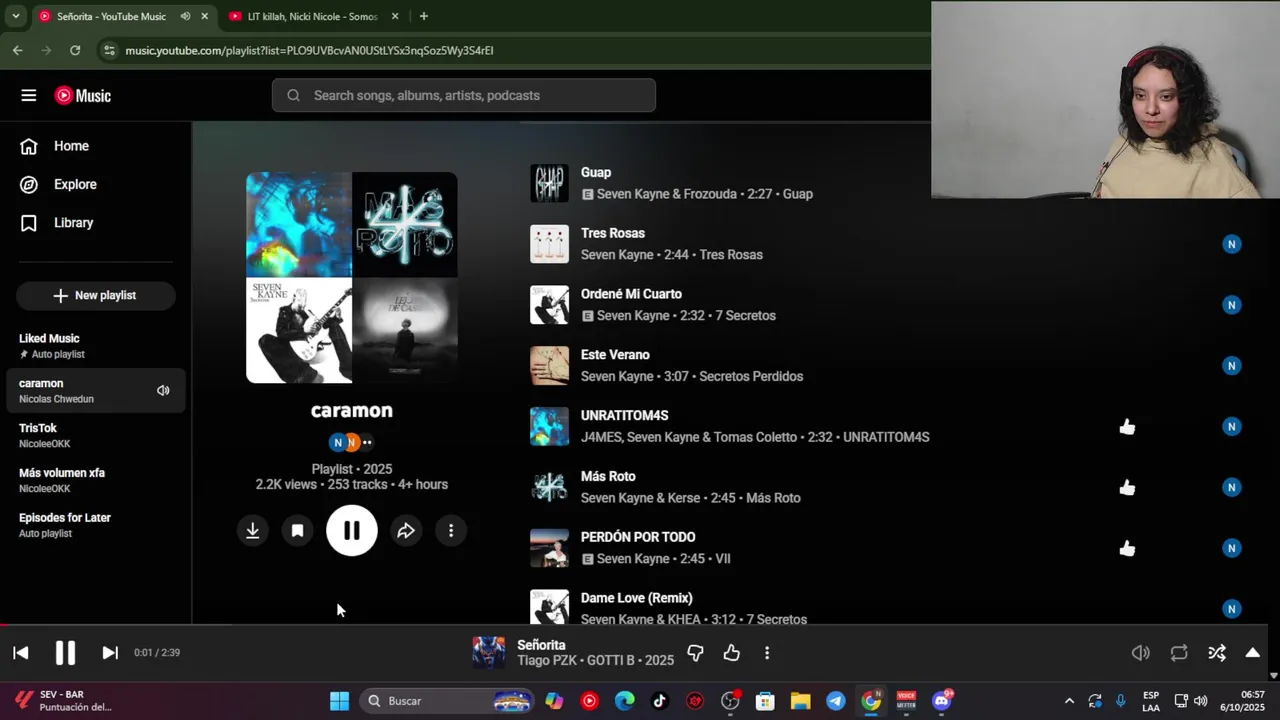The height and width of the screenshot is (720, 1280).
Task: Click the taskbar Buscar search box
Action: [x=445, y=701]
